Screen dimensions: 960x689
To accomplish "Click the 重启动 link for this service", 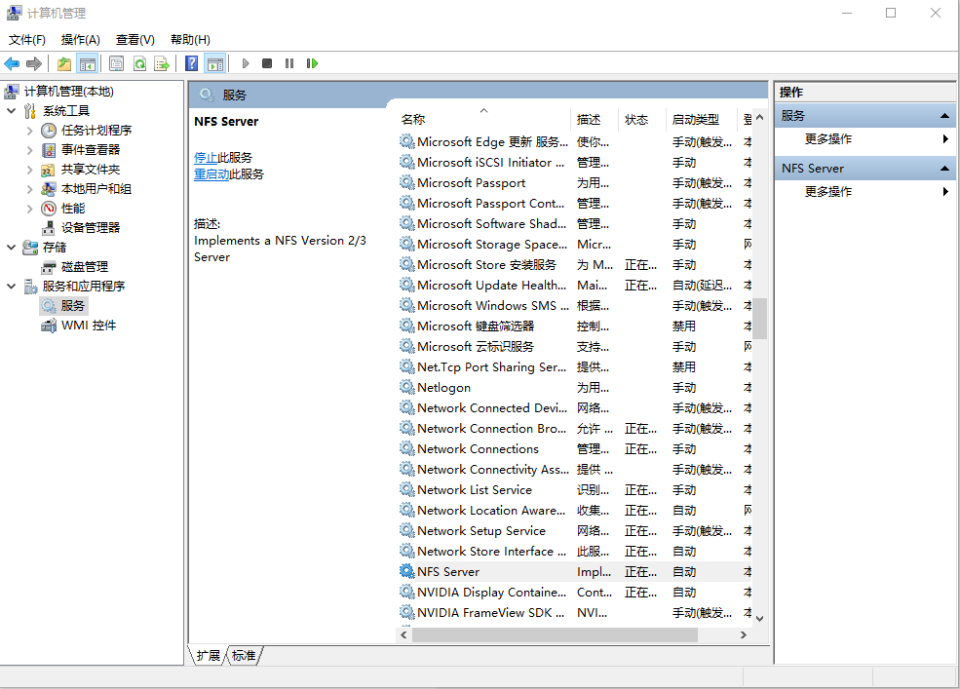I will (x=211, y=174).
